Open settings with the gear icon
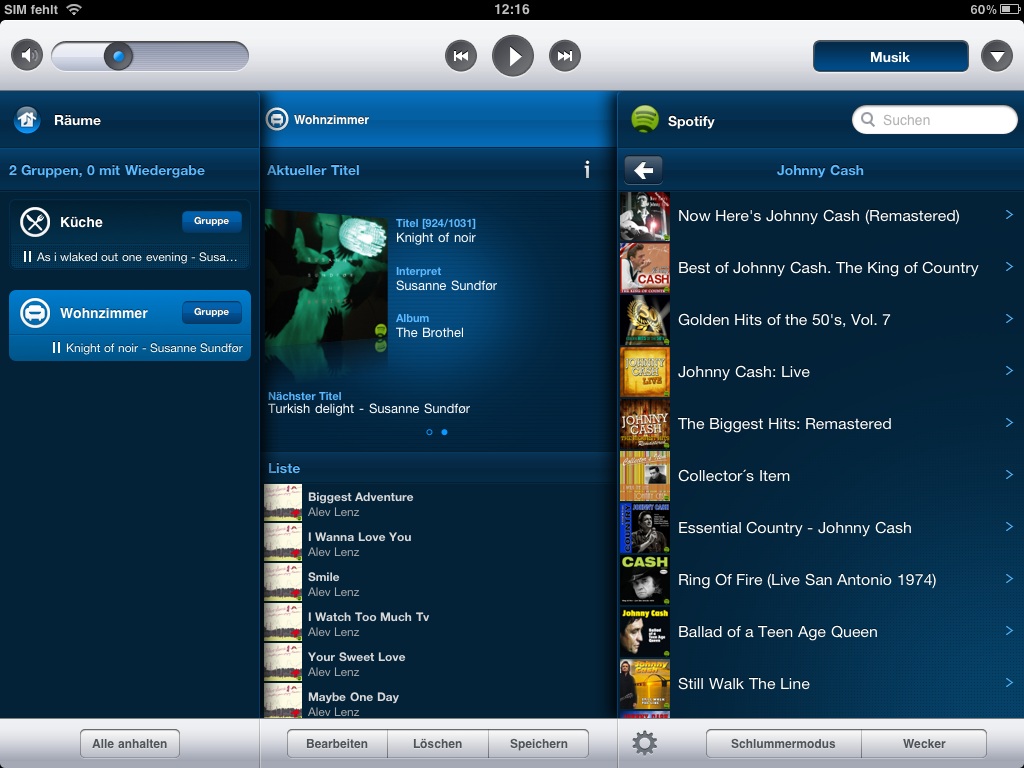This screenshot has height=768, width=1024. pyautogui.click(x=645, y=743)
